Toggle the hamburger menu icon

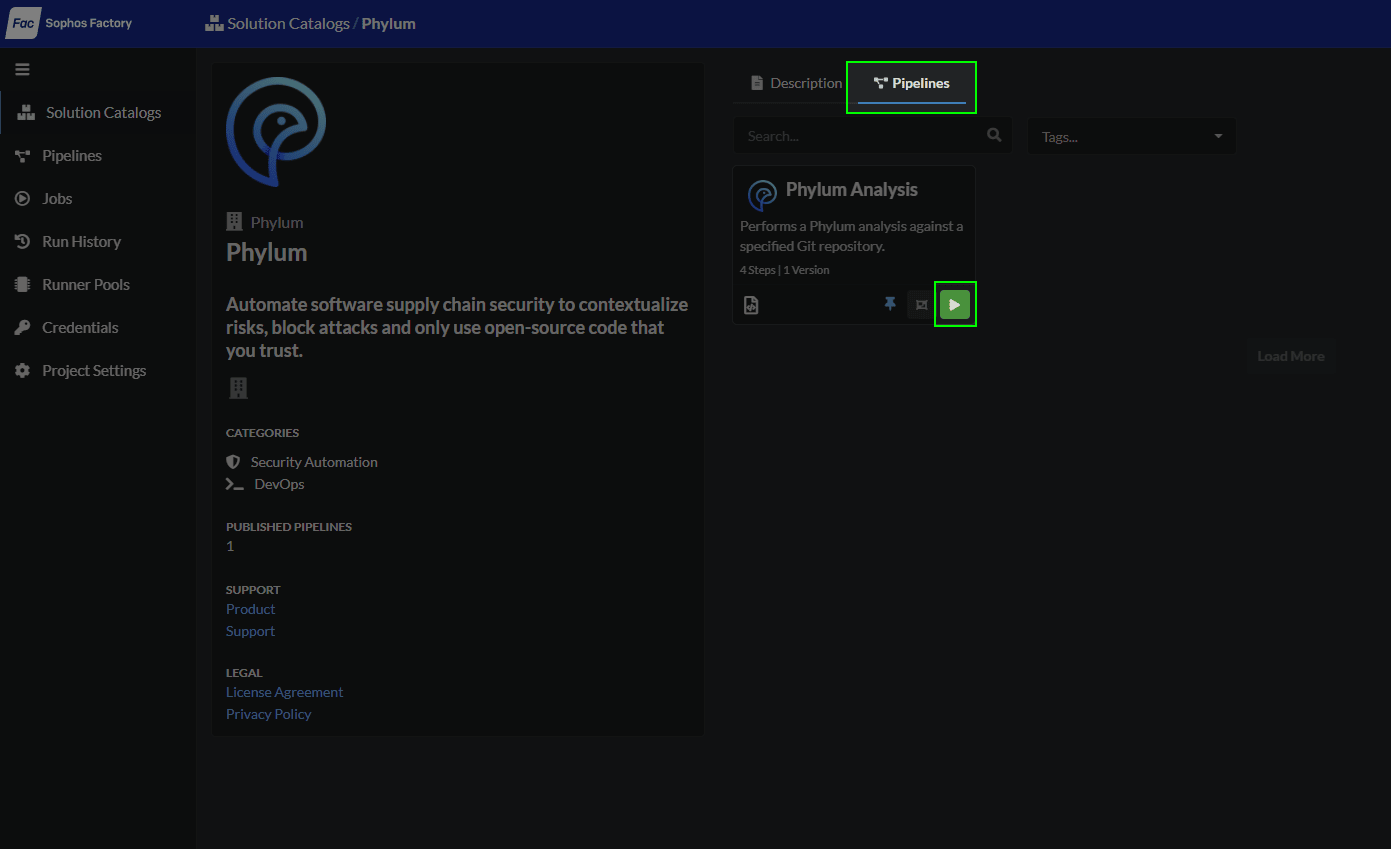click(x=22, y=69)
